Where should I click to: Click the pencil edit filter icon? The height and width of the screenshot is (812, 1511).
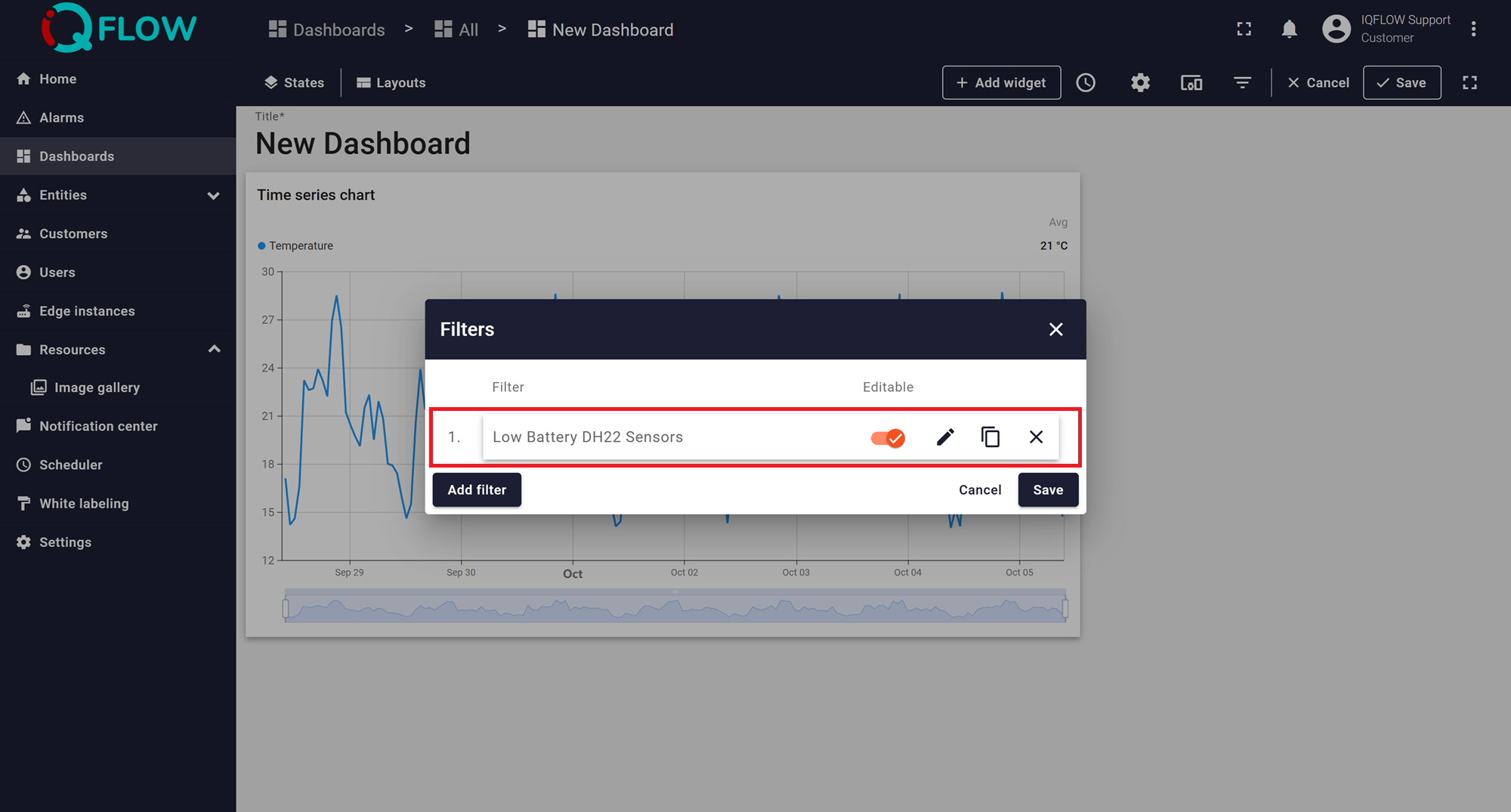[945, 437]
